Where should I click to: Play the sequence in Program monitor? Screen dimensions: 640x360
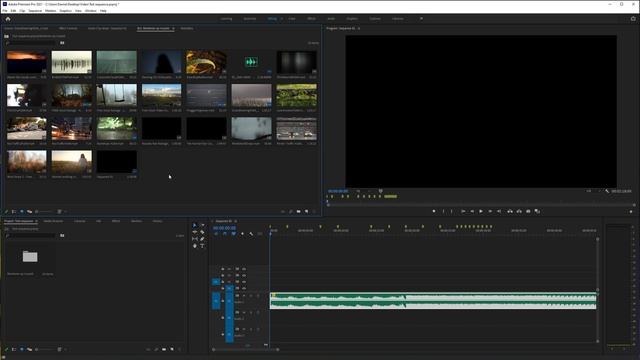tap(481, 211)
